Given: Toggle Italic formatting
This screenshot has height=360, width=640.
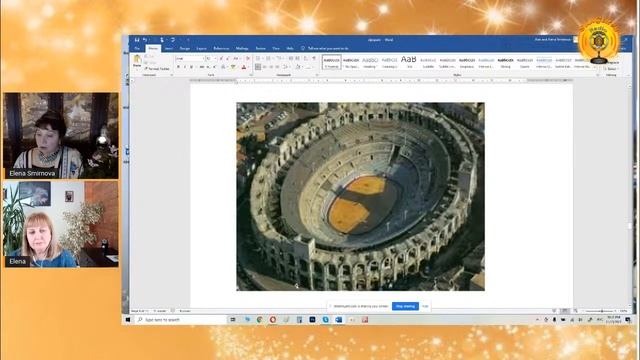Looking at the screenshot, I should pos(185,67).
